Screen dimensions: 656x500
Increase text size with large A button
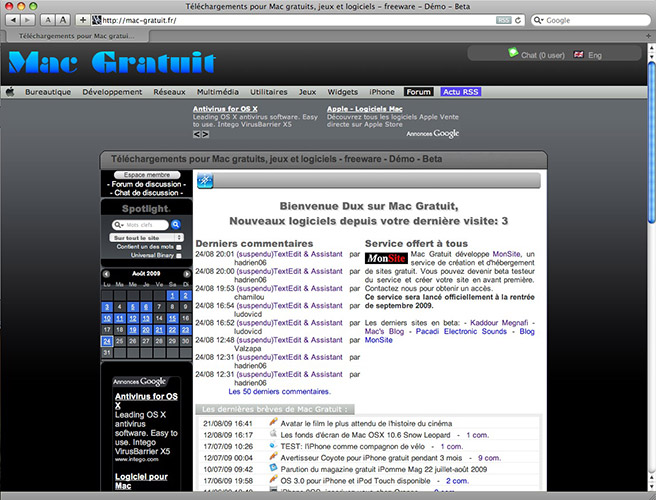click(x=62, y=20)
